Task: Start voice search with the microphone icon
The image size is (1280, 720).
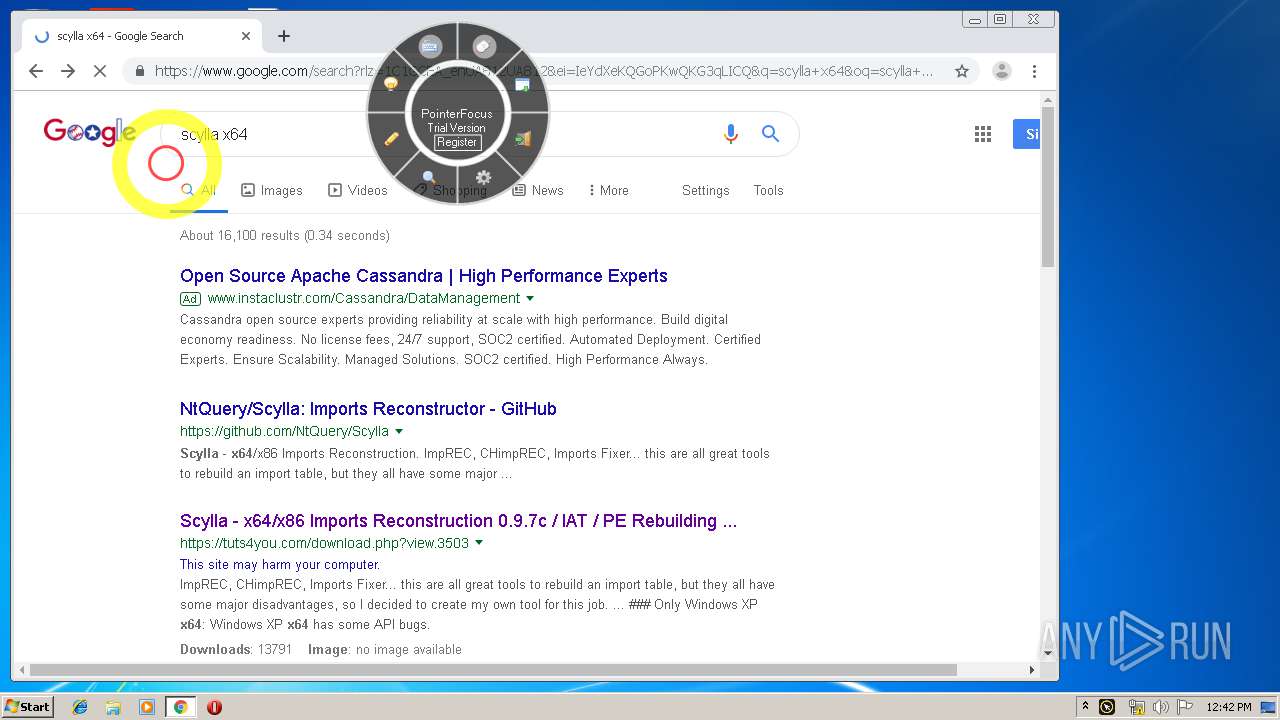Action: click(731, 134)
